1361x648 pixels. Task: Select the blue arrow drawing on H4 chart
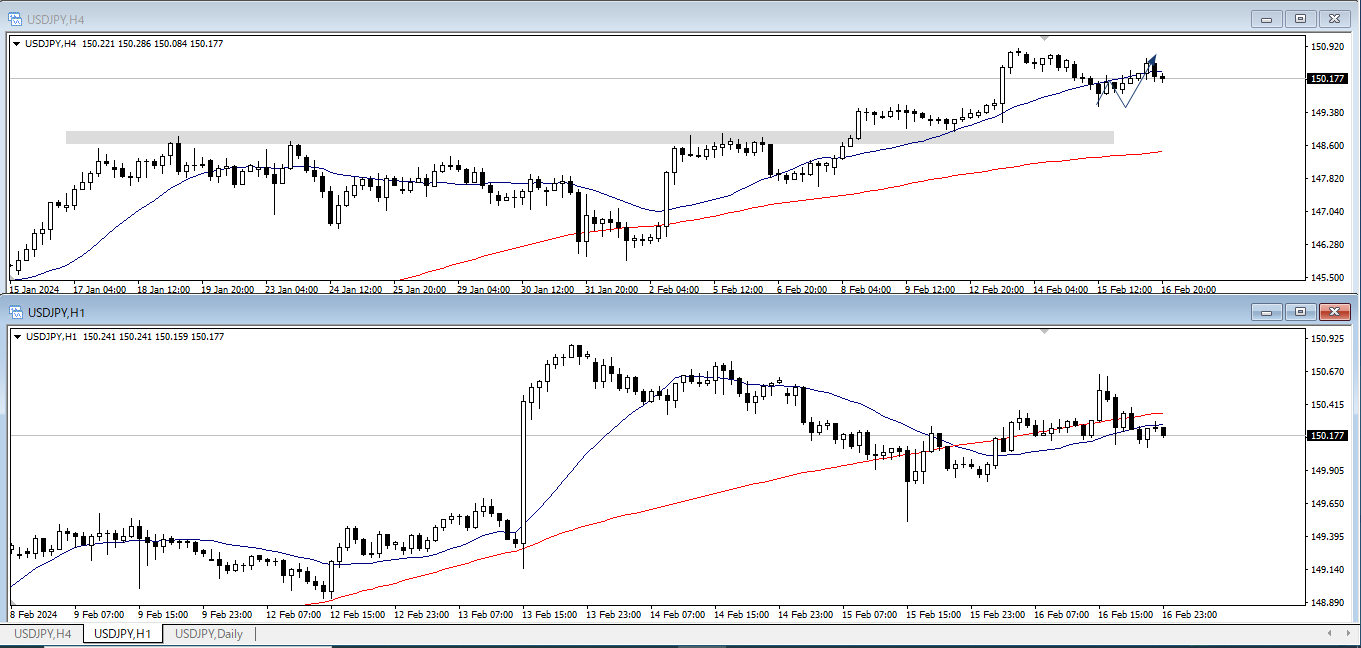click(x=1151, y=59)
